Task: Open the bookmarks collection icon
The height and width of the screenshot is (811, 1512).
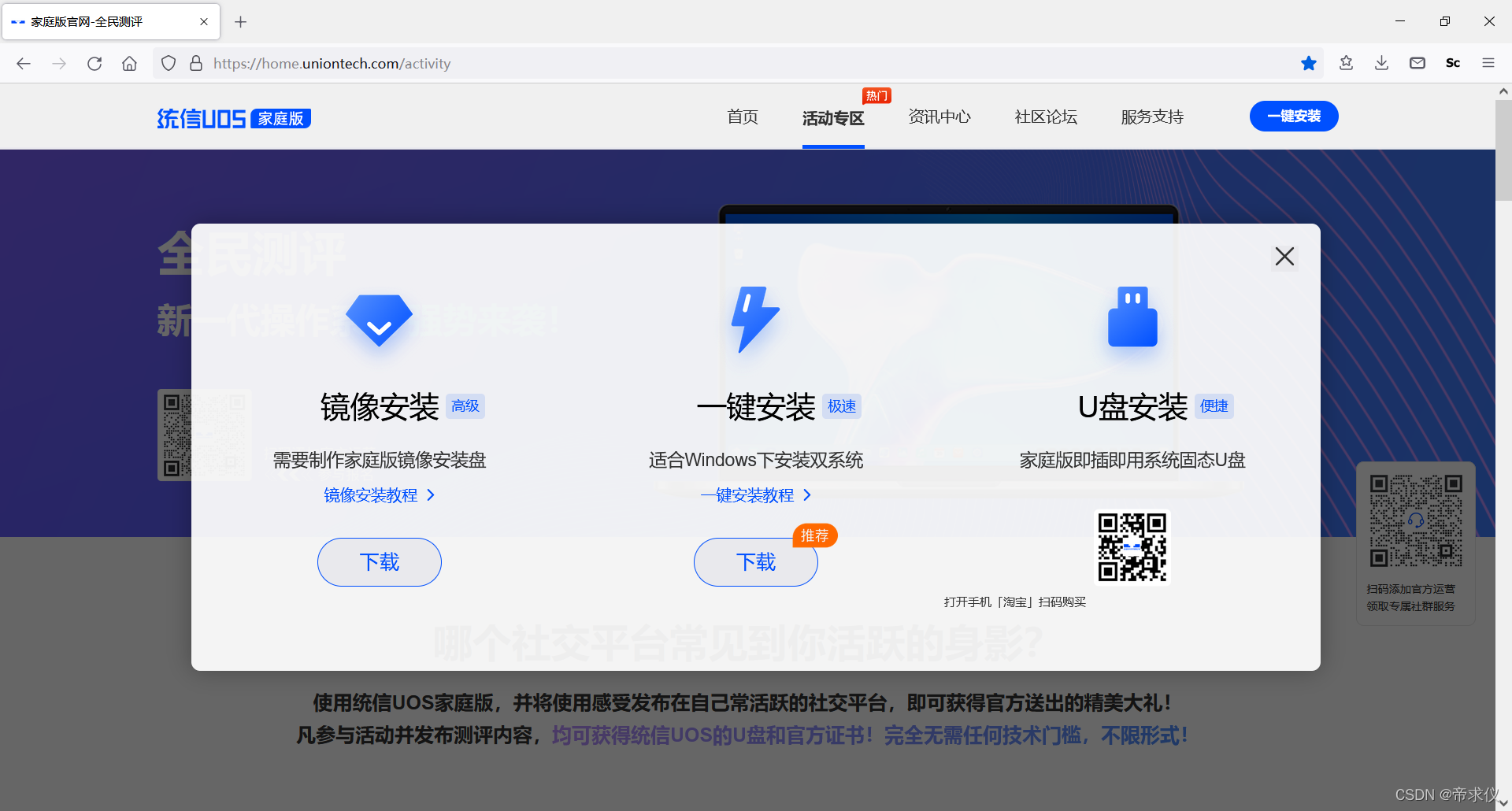Action: [x=1347, y=63]
